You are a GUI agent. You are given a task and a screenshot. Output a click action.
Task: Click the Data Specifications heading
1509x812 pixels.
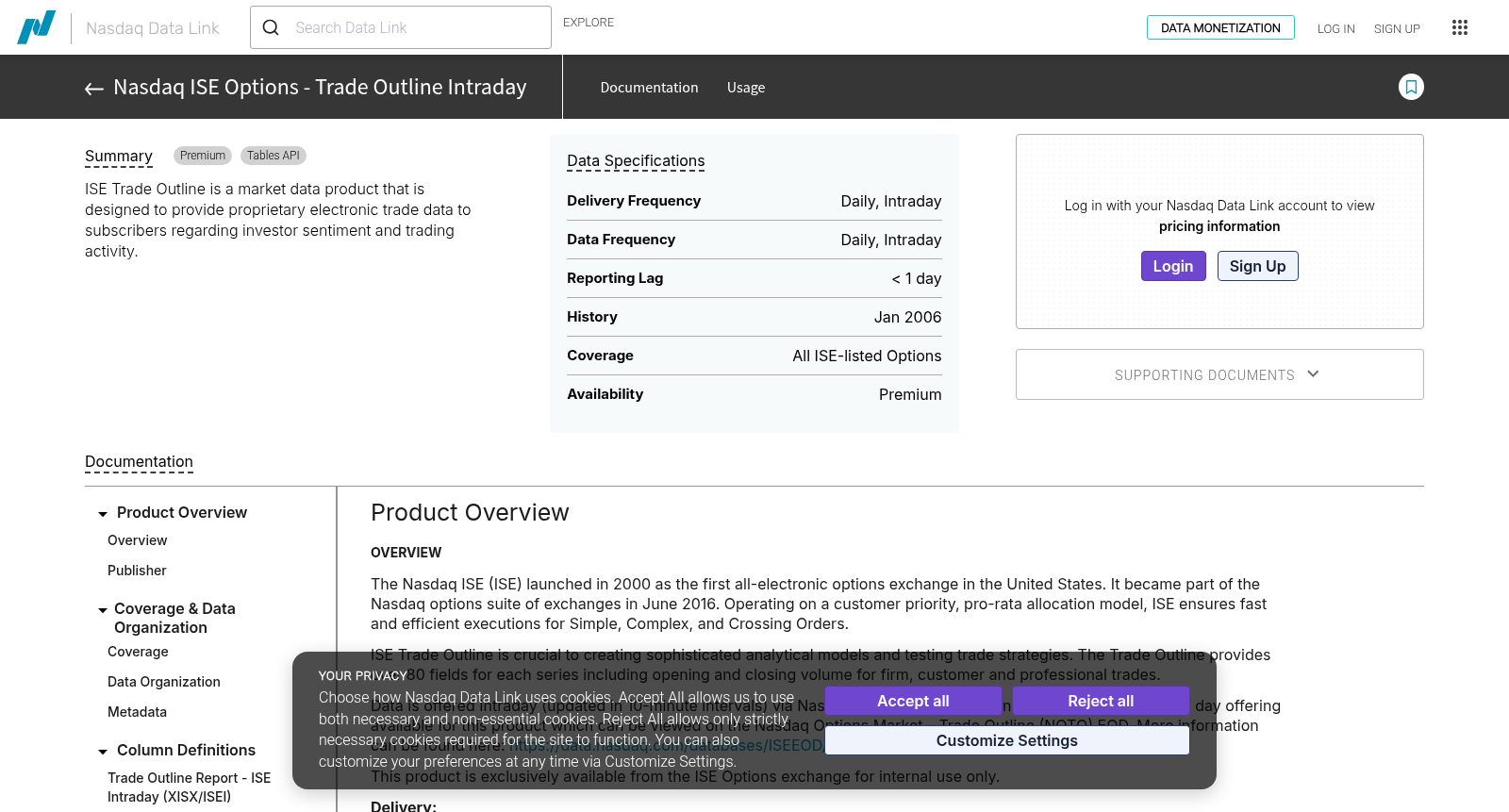(x=636, y=161)
